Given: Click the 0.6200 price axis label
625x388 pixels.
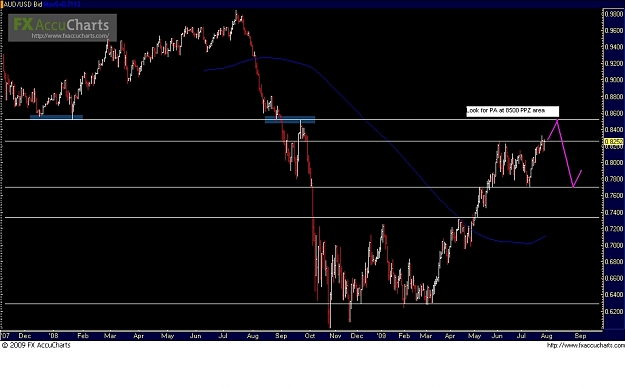Looking at the screenshot, I should click(614, 311).
